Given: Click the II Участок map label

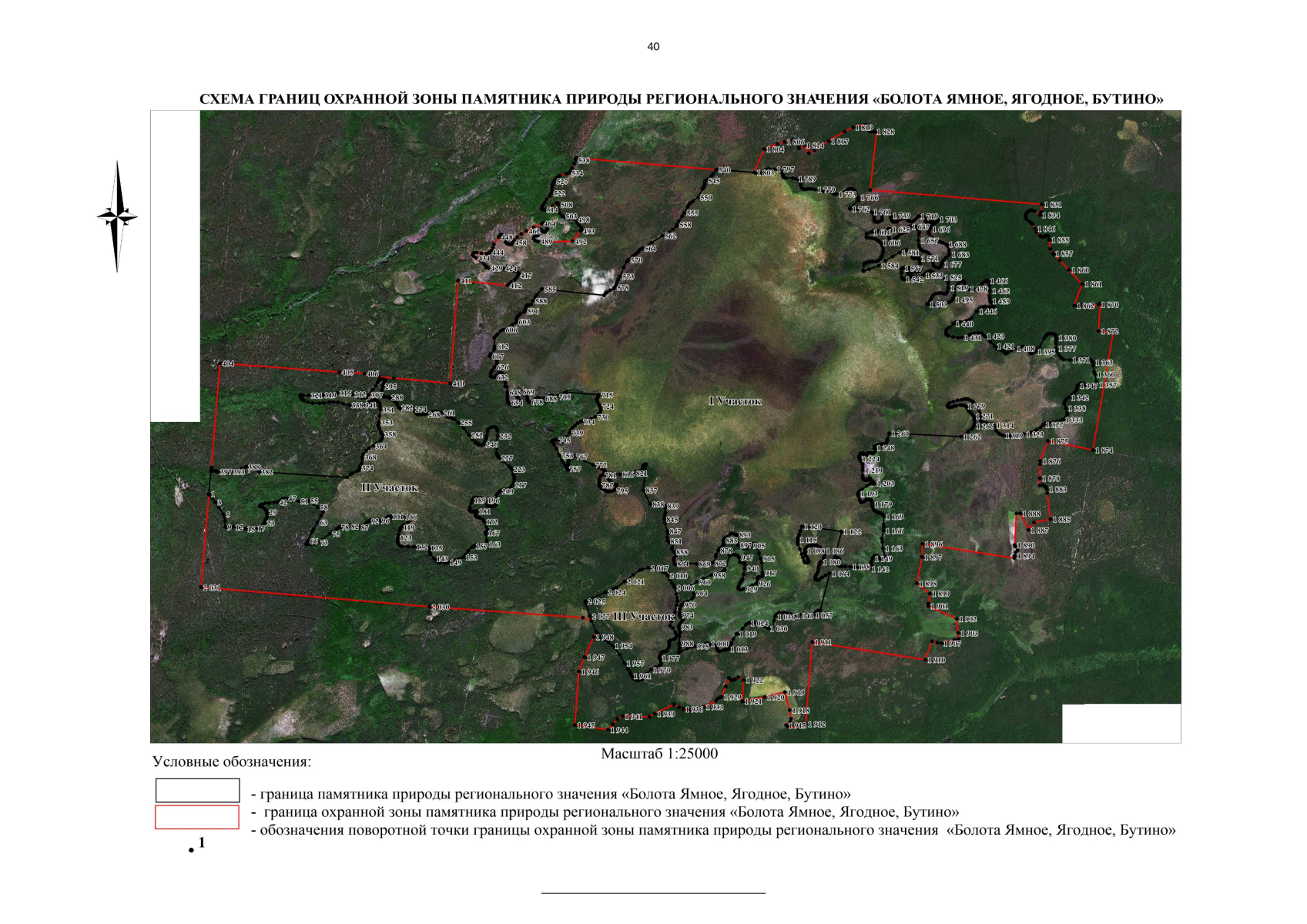Looking at the screenshot, I should [x=390, y=487].
